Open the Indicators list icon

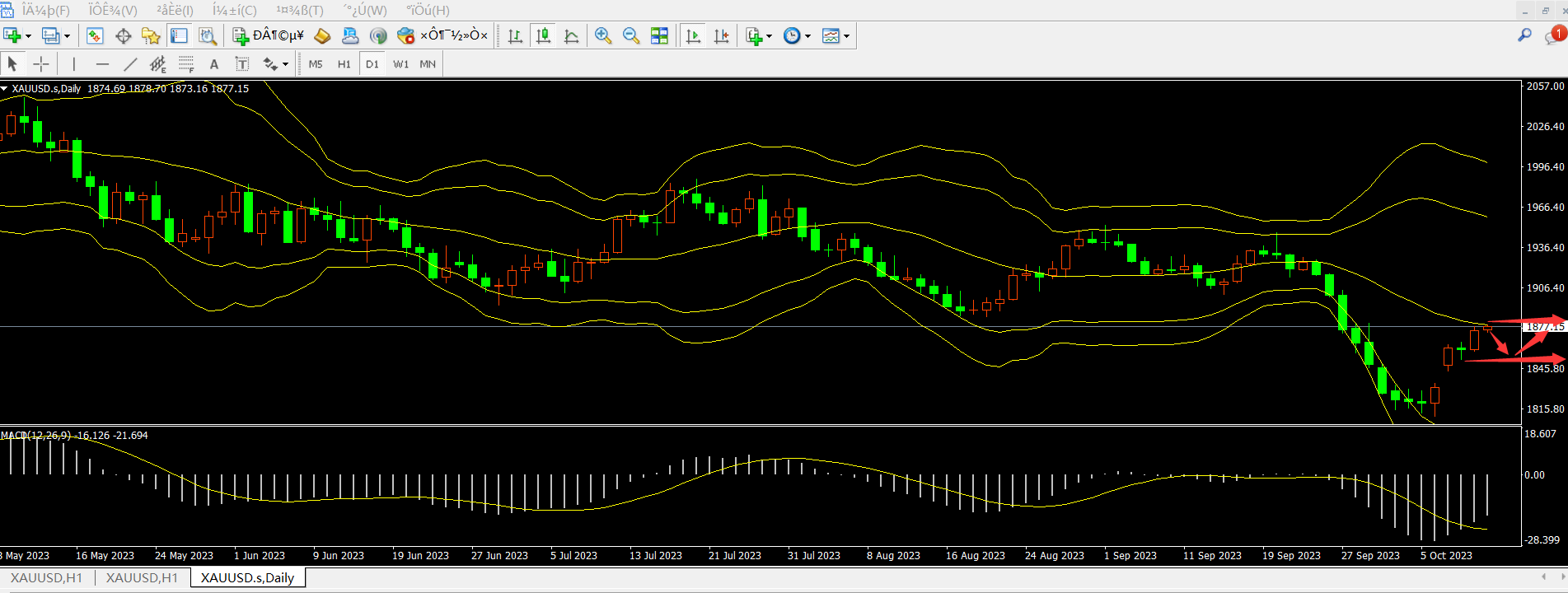click(753, 35)
